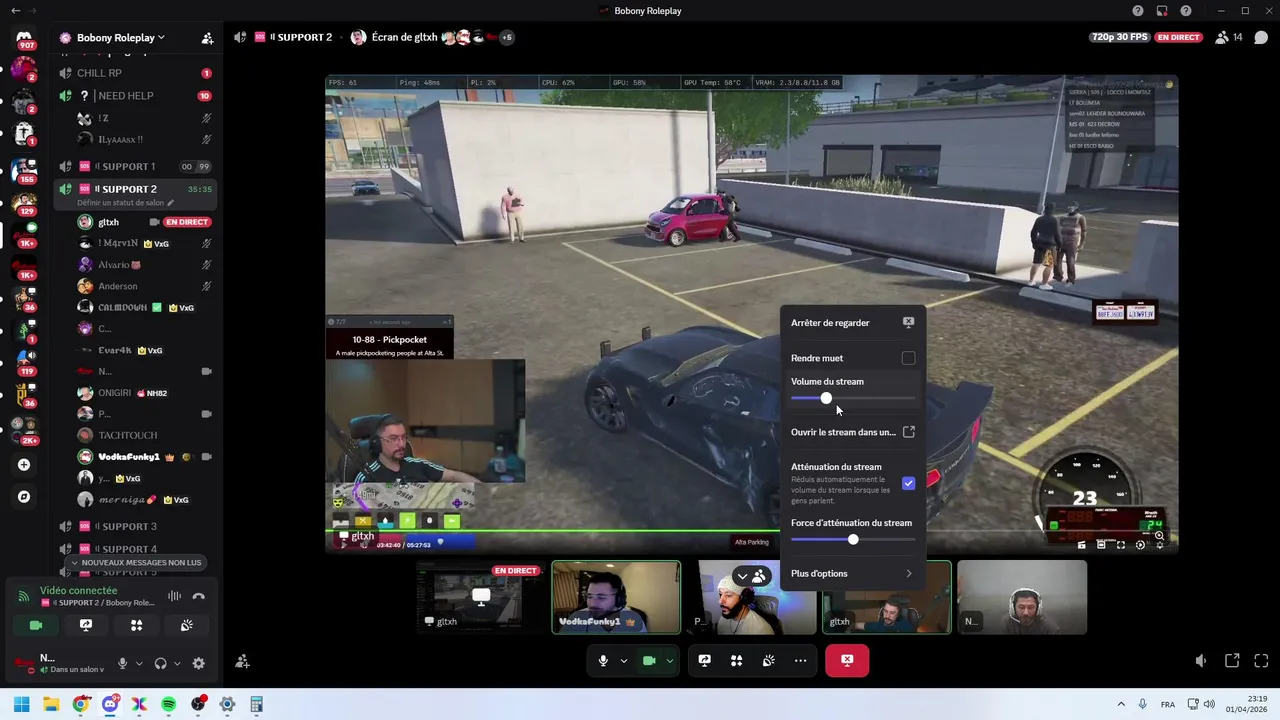Open microphone options arrow in call controls
Screen dimensions: 1280x720
(624, 661)
